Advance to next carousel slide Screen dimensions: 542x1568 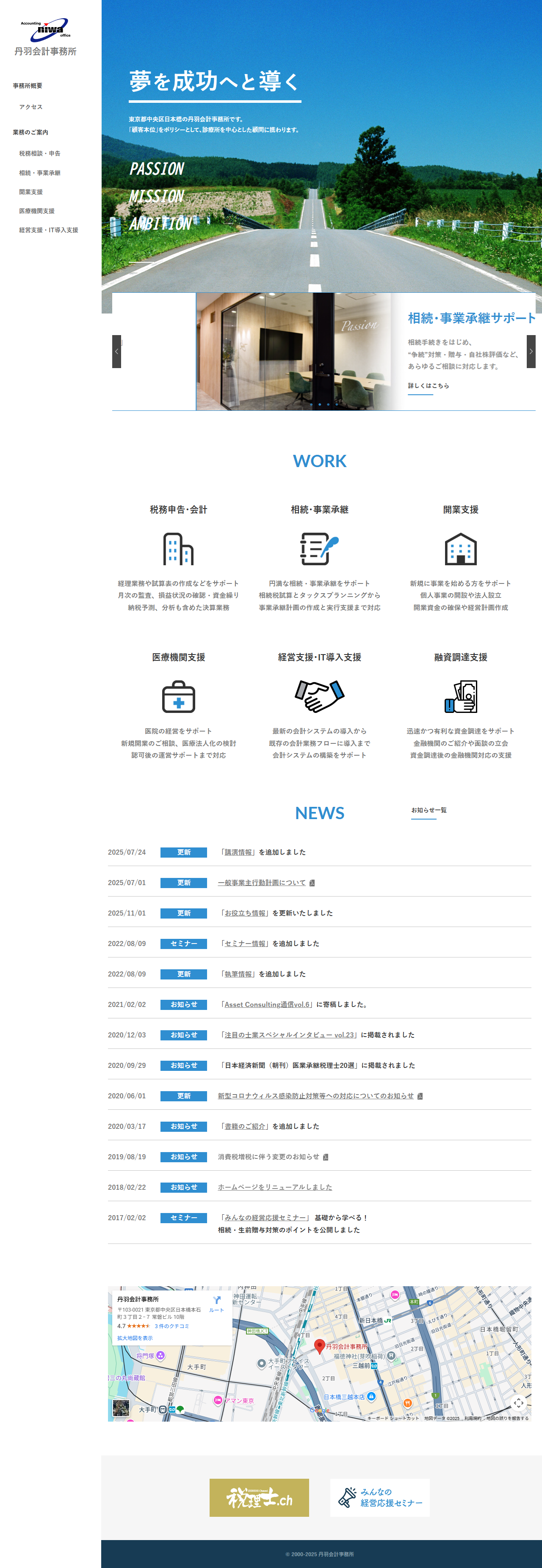531,351
